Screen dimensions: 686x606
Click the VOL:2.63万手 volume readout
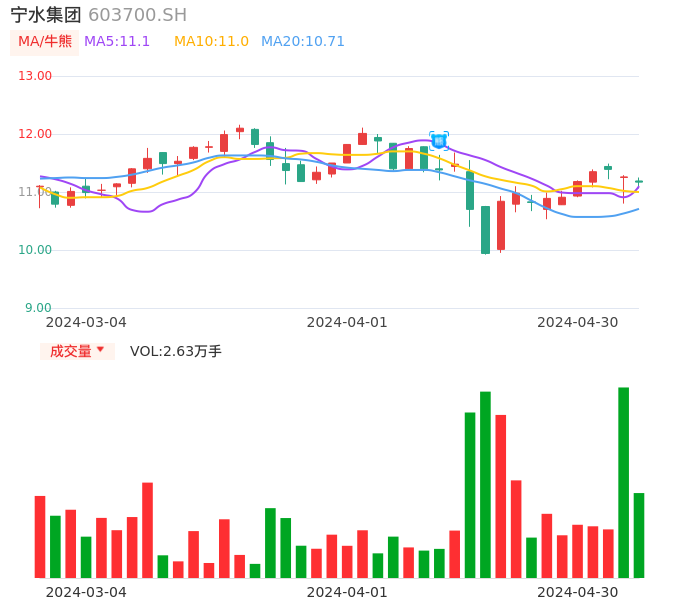[176, 351]
